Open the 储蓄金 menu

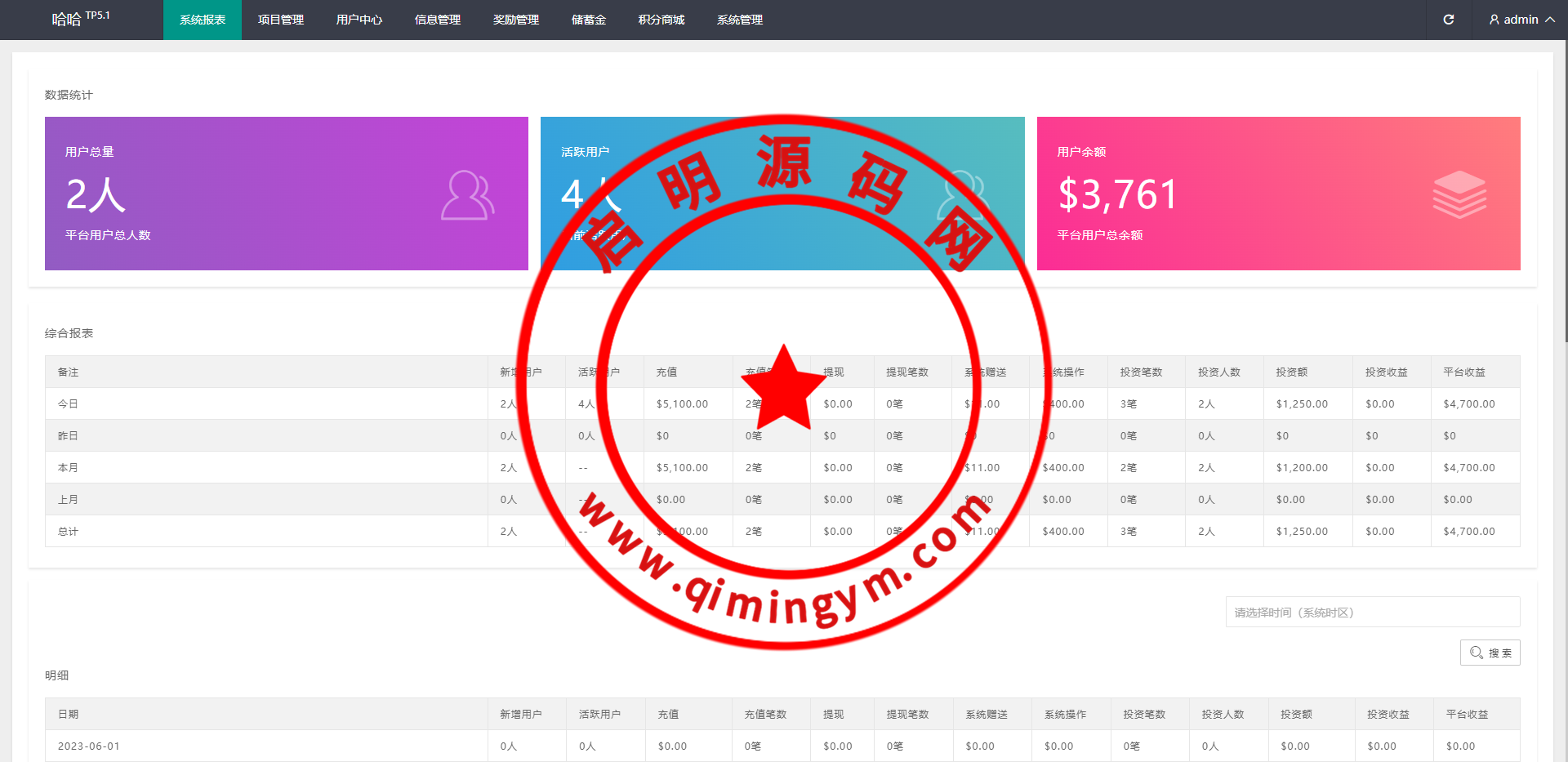588,20
